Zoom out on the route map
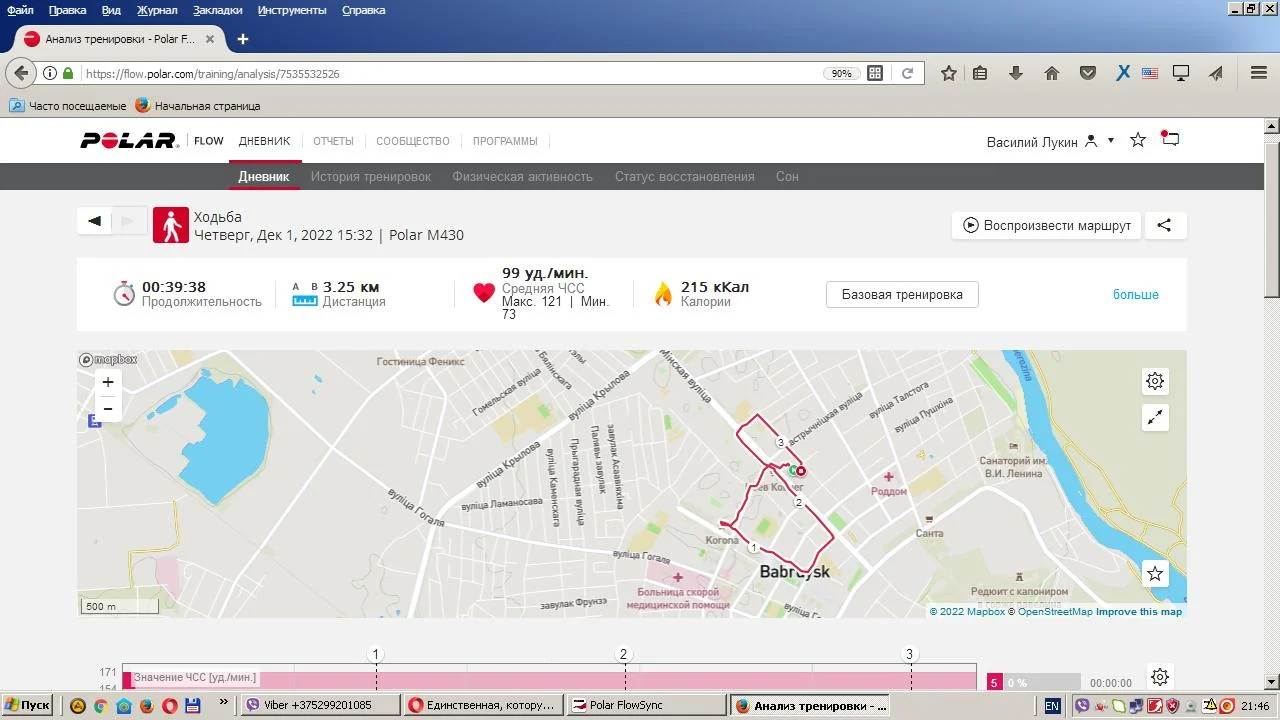The image size is (1280, 720). tap(108, 408)
